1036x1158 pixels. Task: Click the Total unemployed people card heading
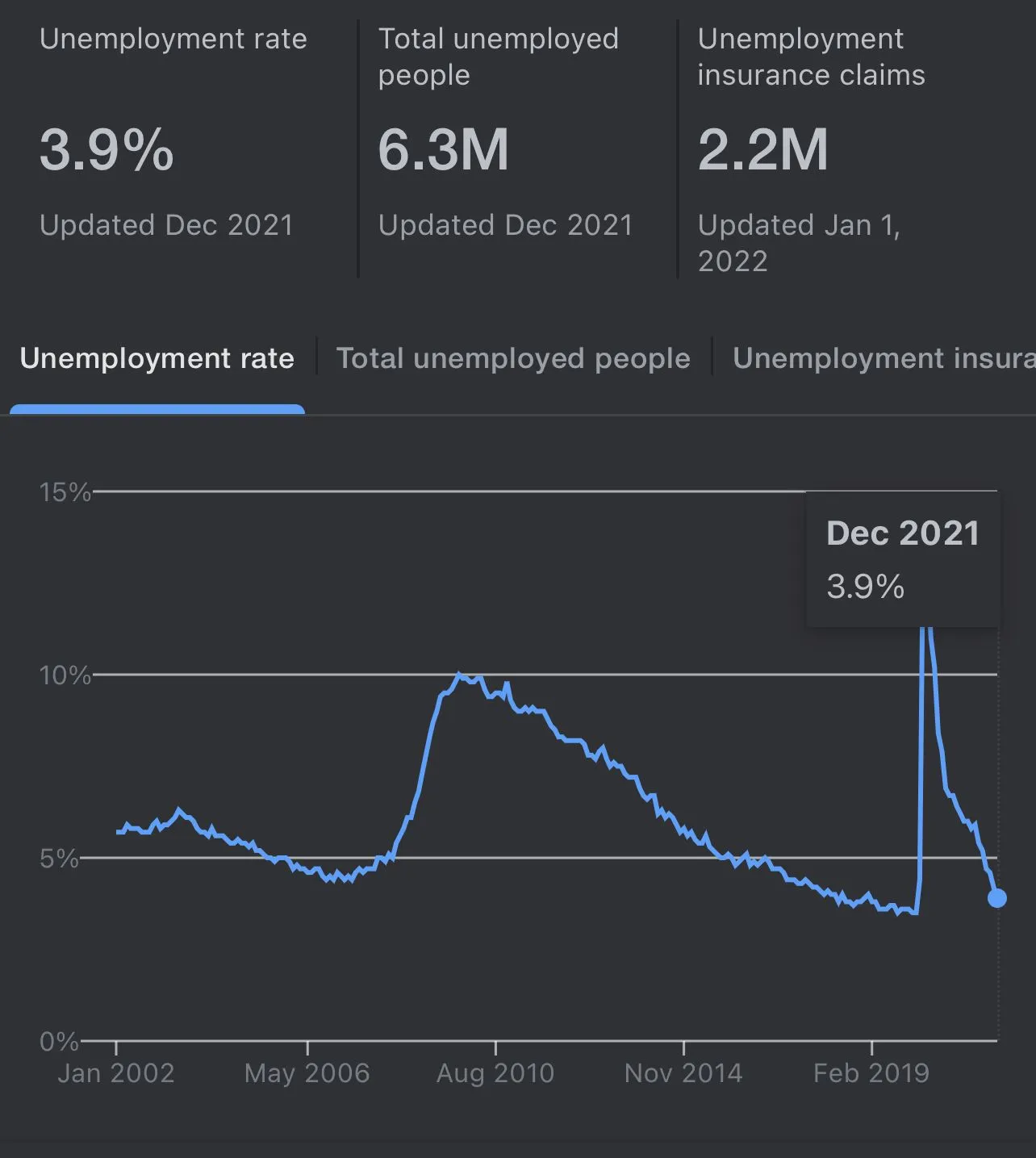498,56
